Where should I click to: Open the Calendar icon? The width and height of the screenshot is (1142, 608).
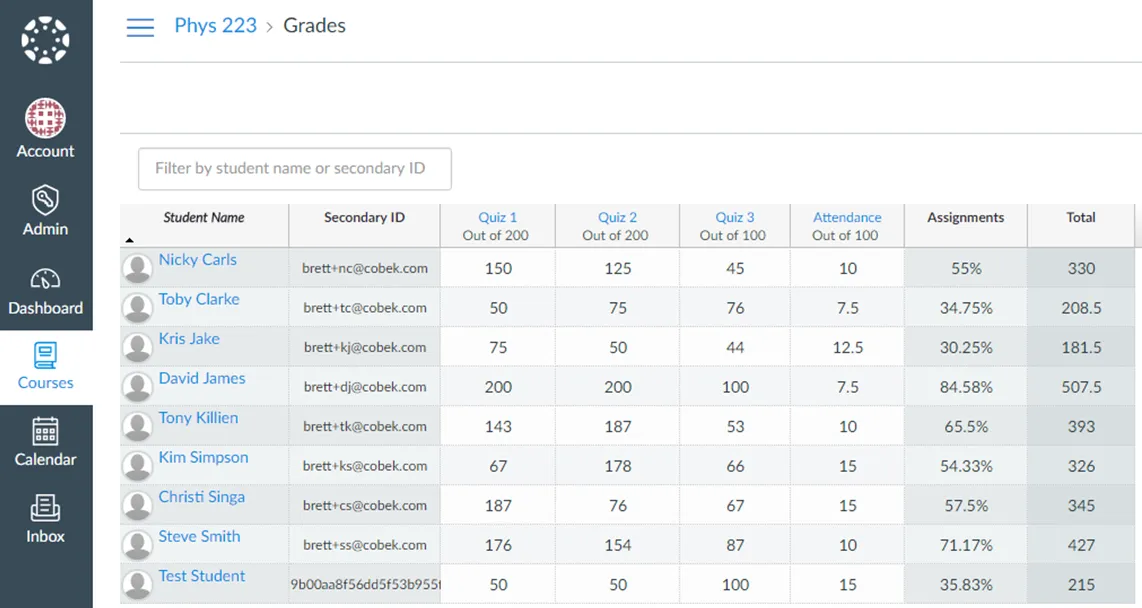45,431
